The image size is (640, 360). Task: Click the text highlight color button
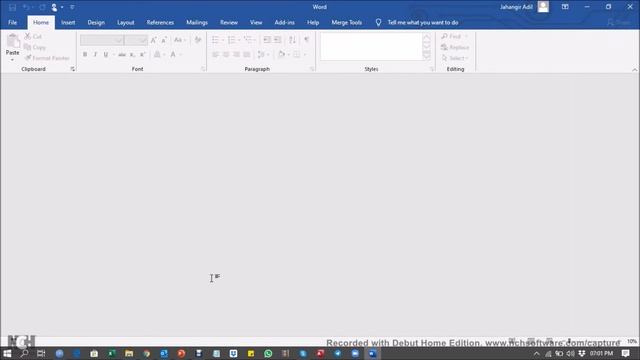click(157, 54)
